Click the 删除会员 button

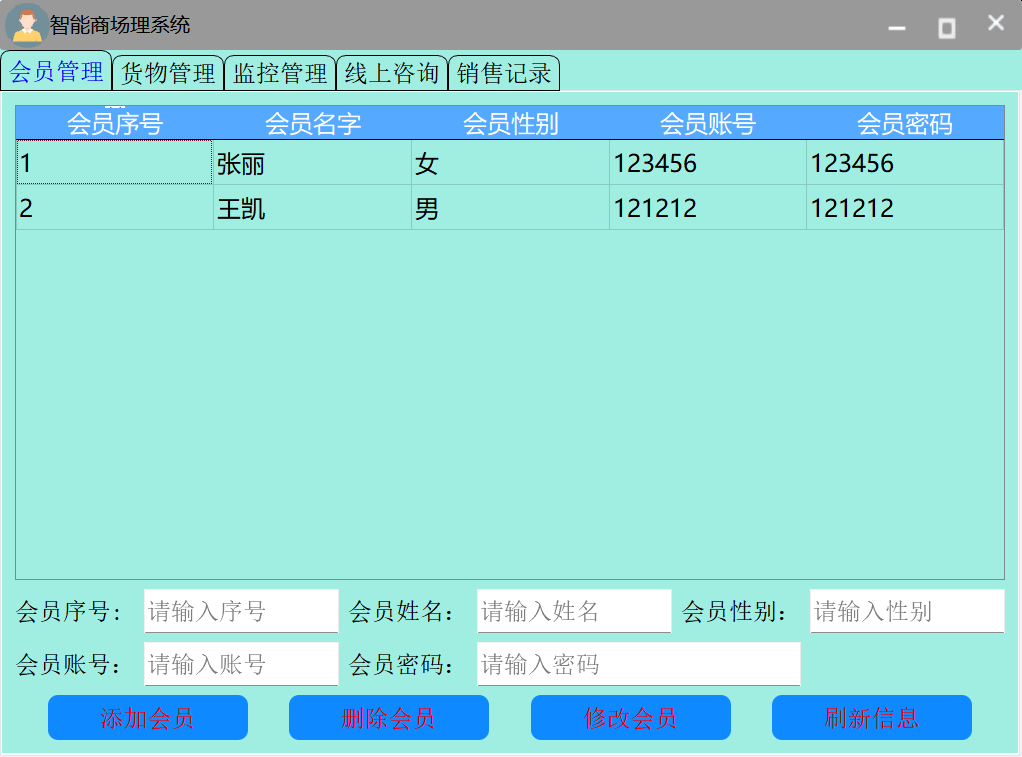(x=389, y=717)
